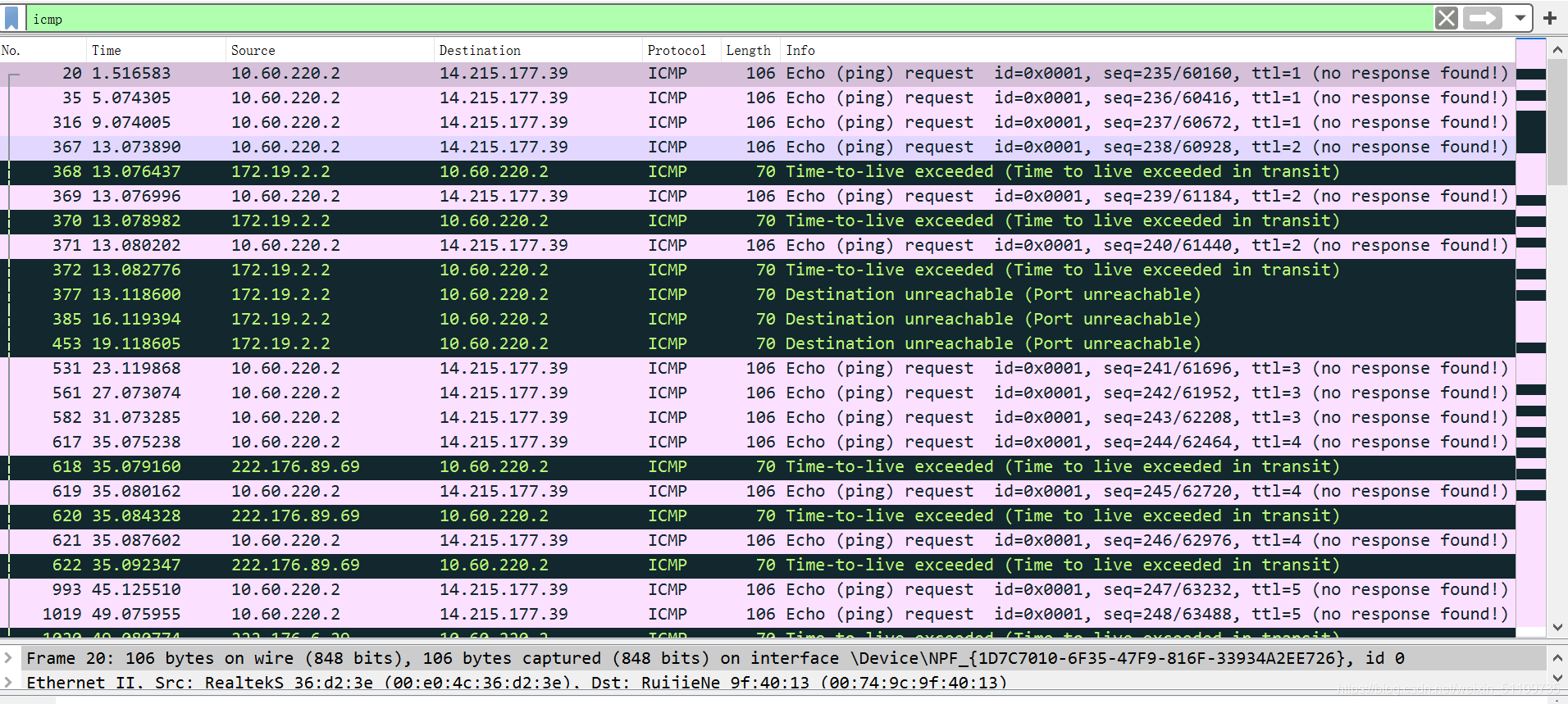1568x704 pixels.
Task: Click the packet list scroll up arrow
Action: [1557, 50]
